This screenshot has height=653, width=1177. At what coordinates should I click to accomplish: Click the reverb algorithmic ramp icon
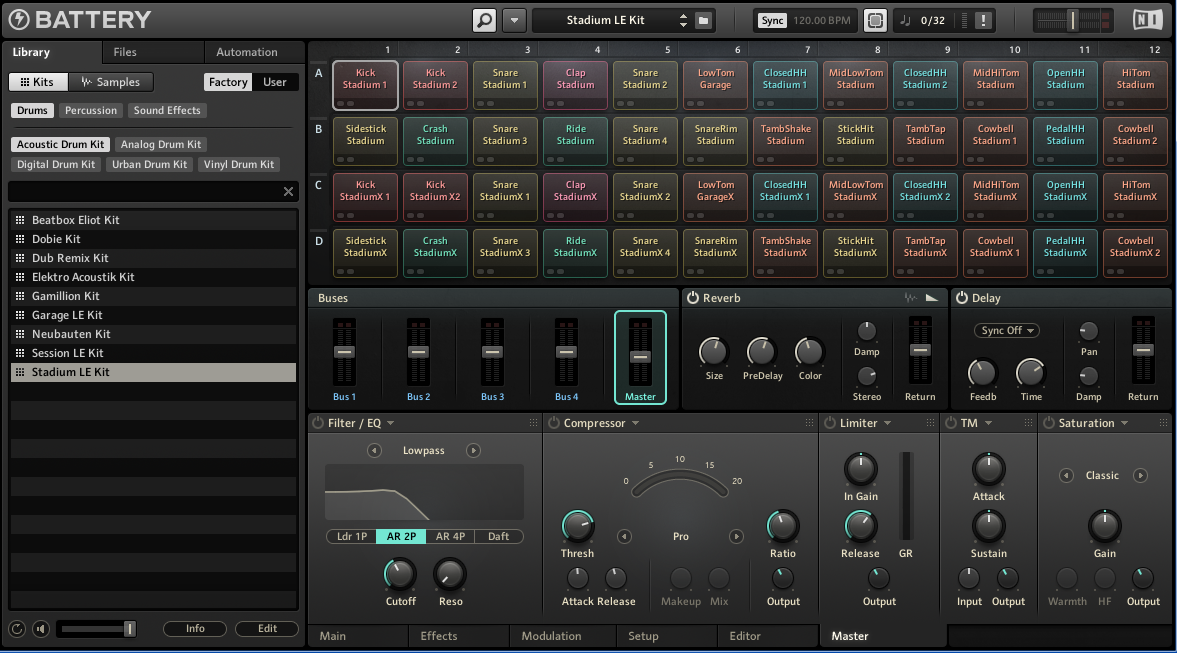click(932, 298)
